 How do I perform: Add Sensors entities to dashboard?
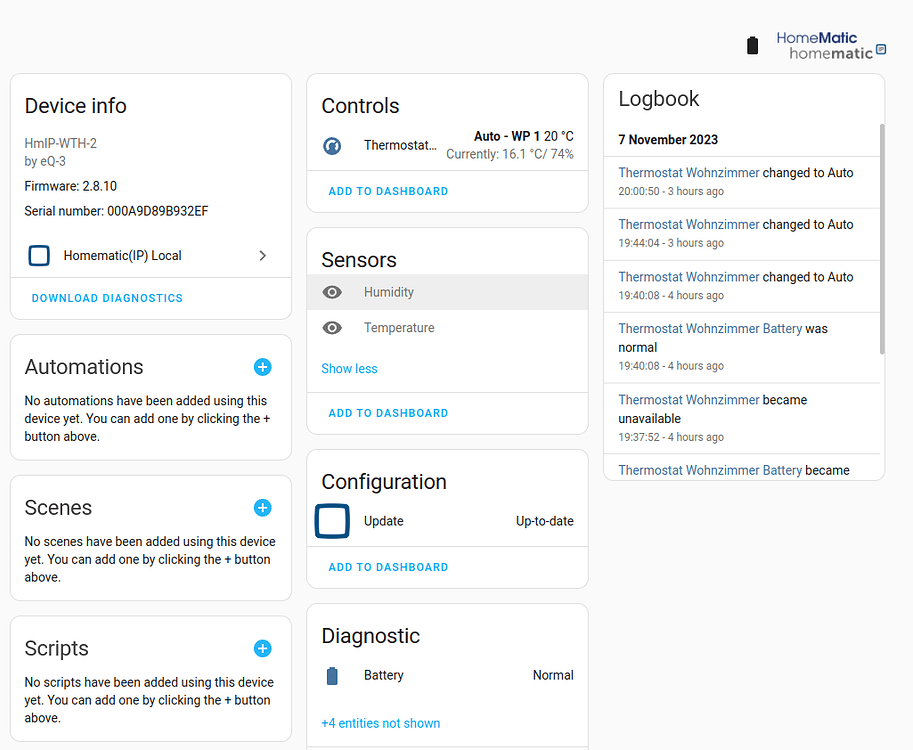pyautogui.click(x=388, y=413)
